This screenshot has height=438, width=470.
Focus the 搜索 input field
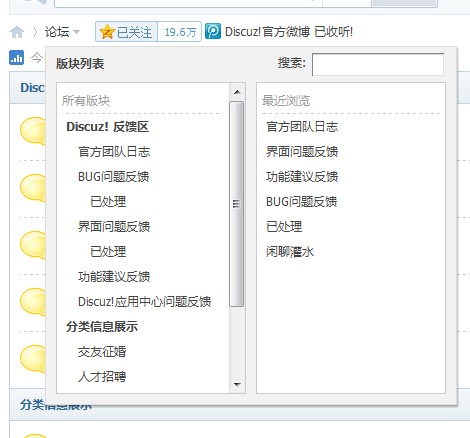[378, 64]
